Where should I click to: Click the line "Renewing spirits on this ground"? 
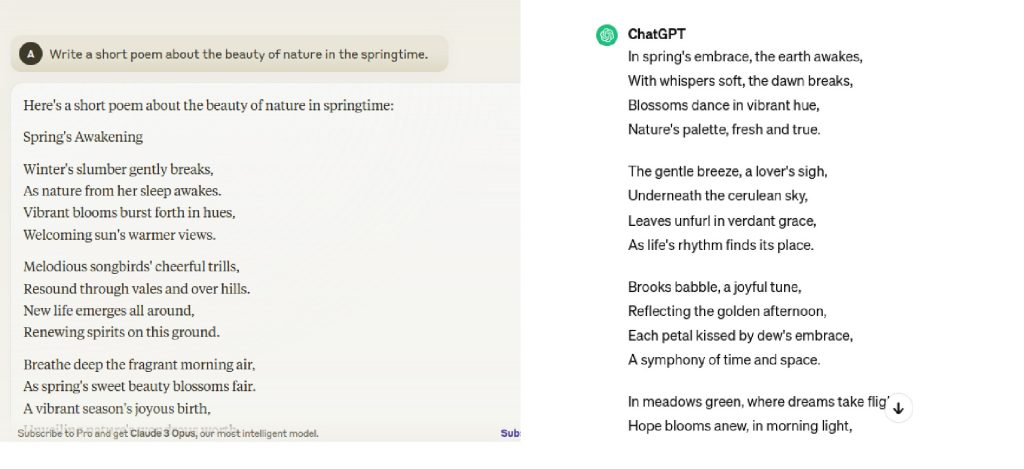121,331
